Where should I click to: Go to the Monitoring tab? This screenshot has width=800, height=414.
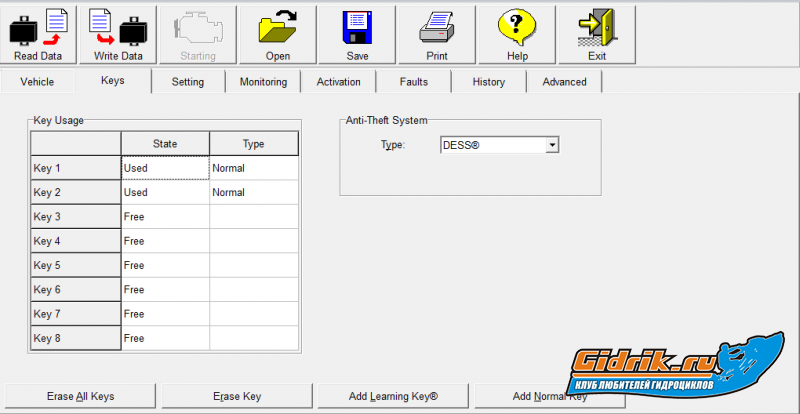(263, 82)
